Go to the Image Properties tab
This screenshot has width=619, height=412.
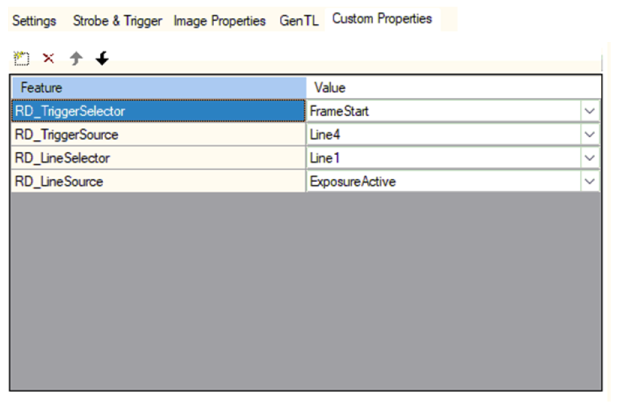pos(219,20)
